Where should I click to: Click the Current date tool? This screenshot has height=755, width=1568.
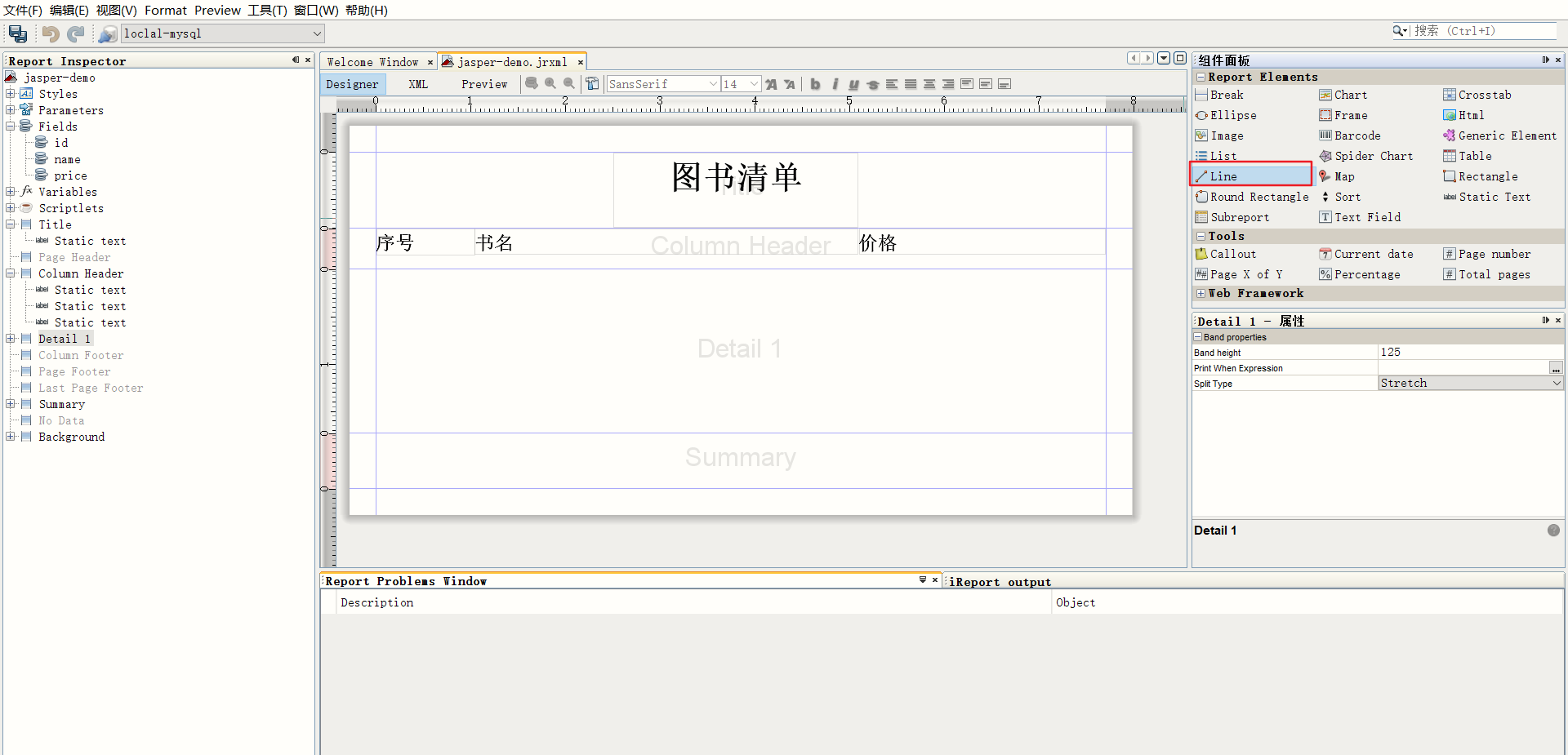pos(1374,254)
